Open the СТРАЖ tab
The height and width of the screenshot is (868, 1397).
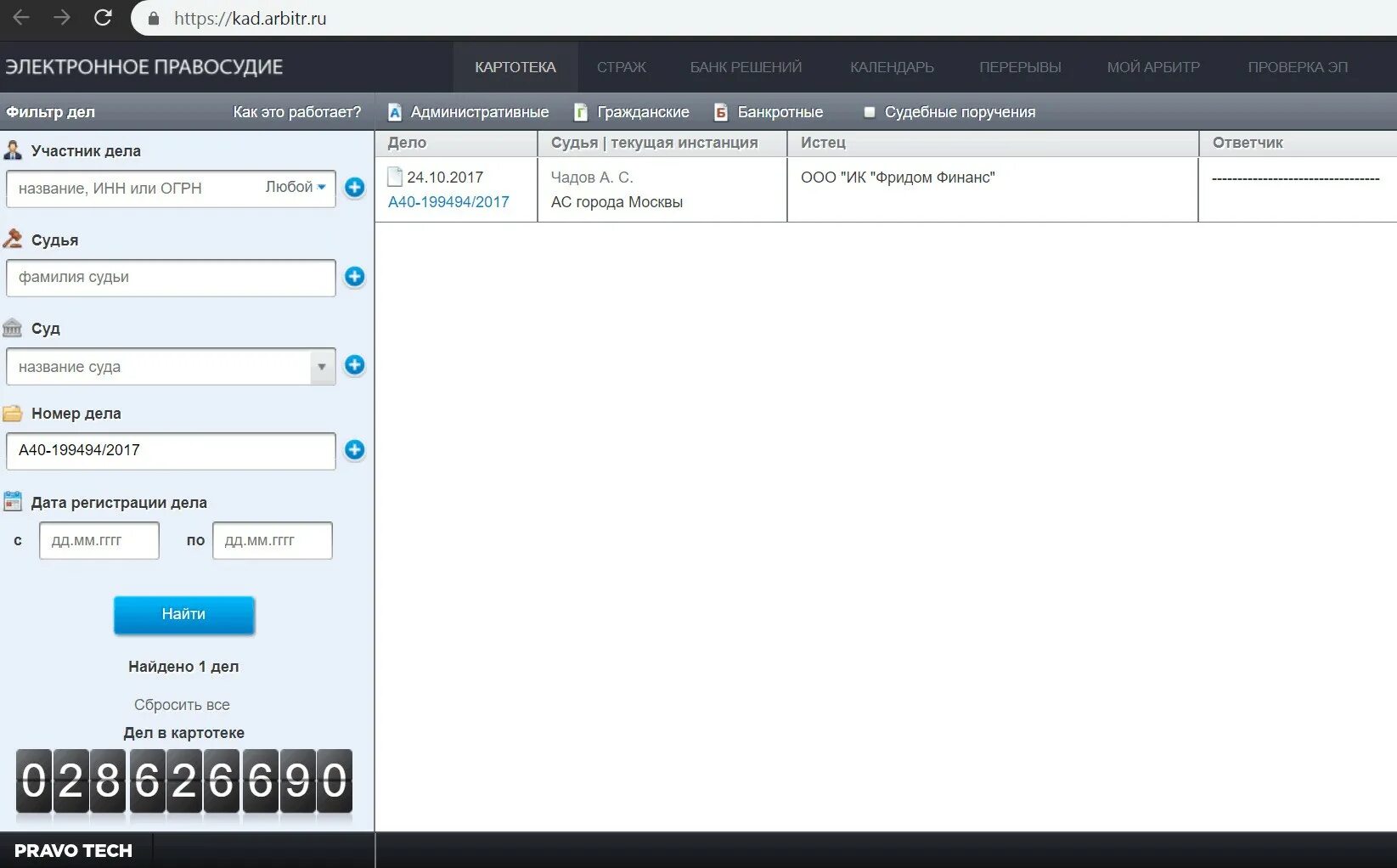(x=622, y=67)
